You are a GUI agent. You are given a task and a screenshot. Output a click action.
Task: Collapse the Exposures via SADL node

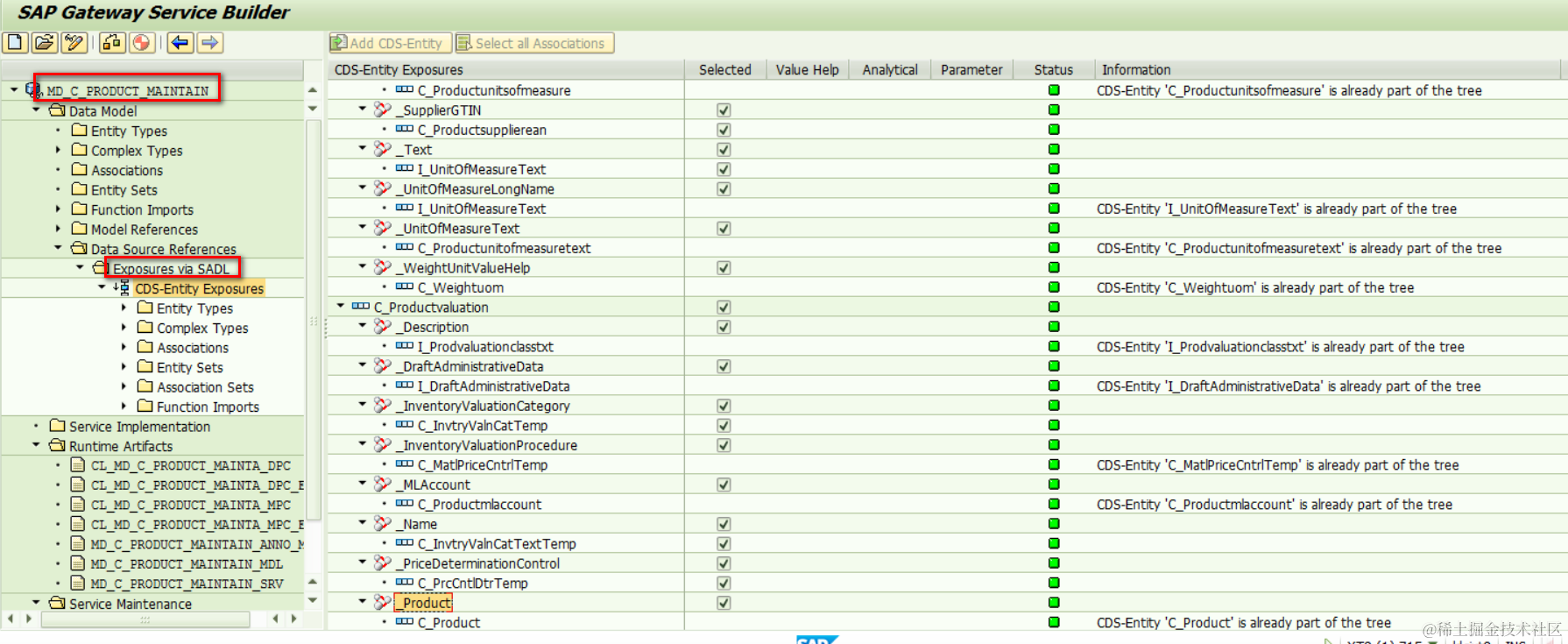pos(80,268)
